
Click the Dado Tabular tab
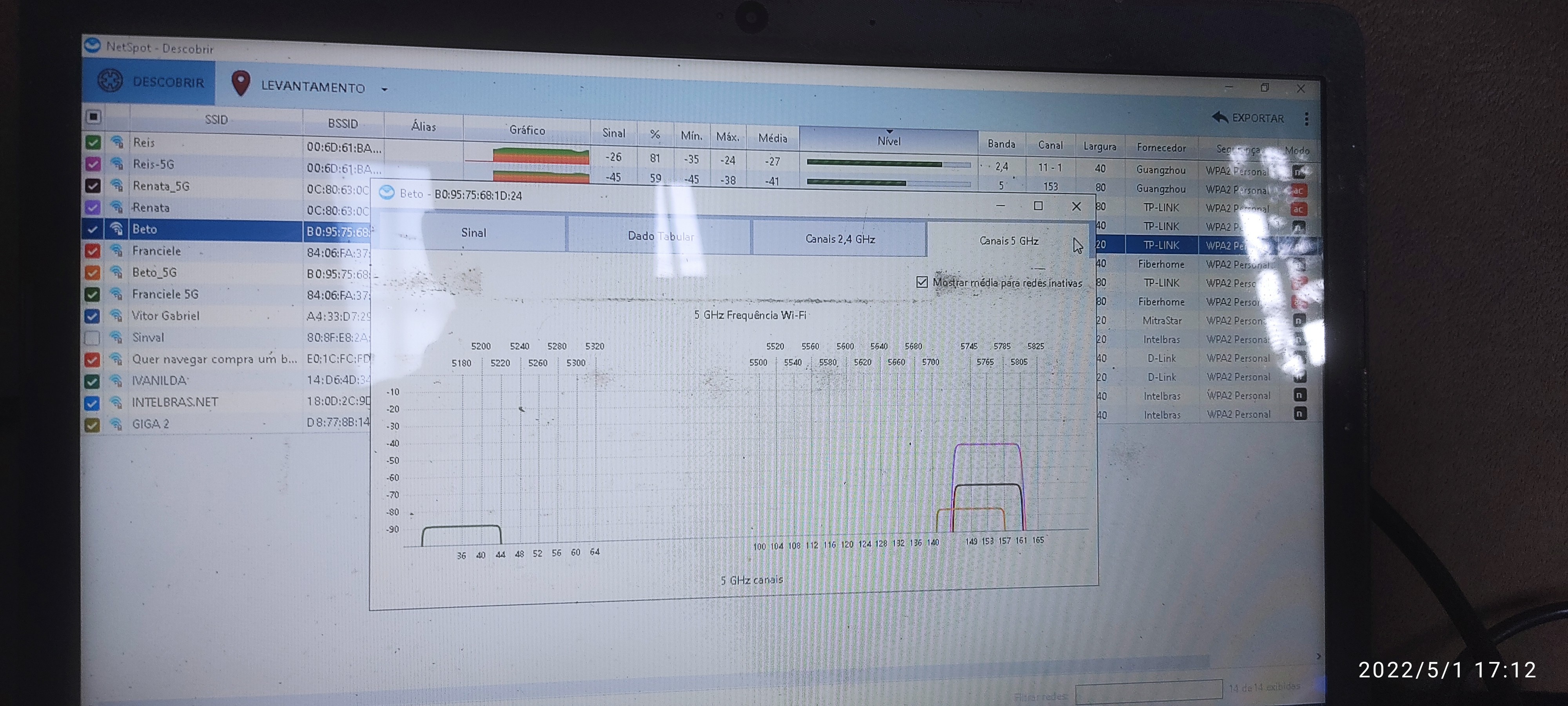[660, 236]
